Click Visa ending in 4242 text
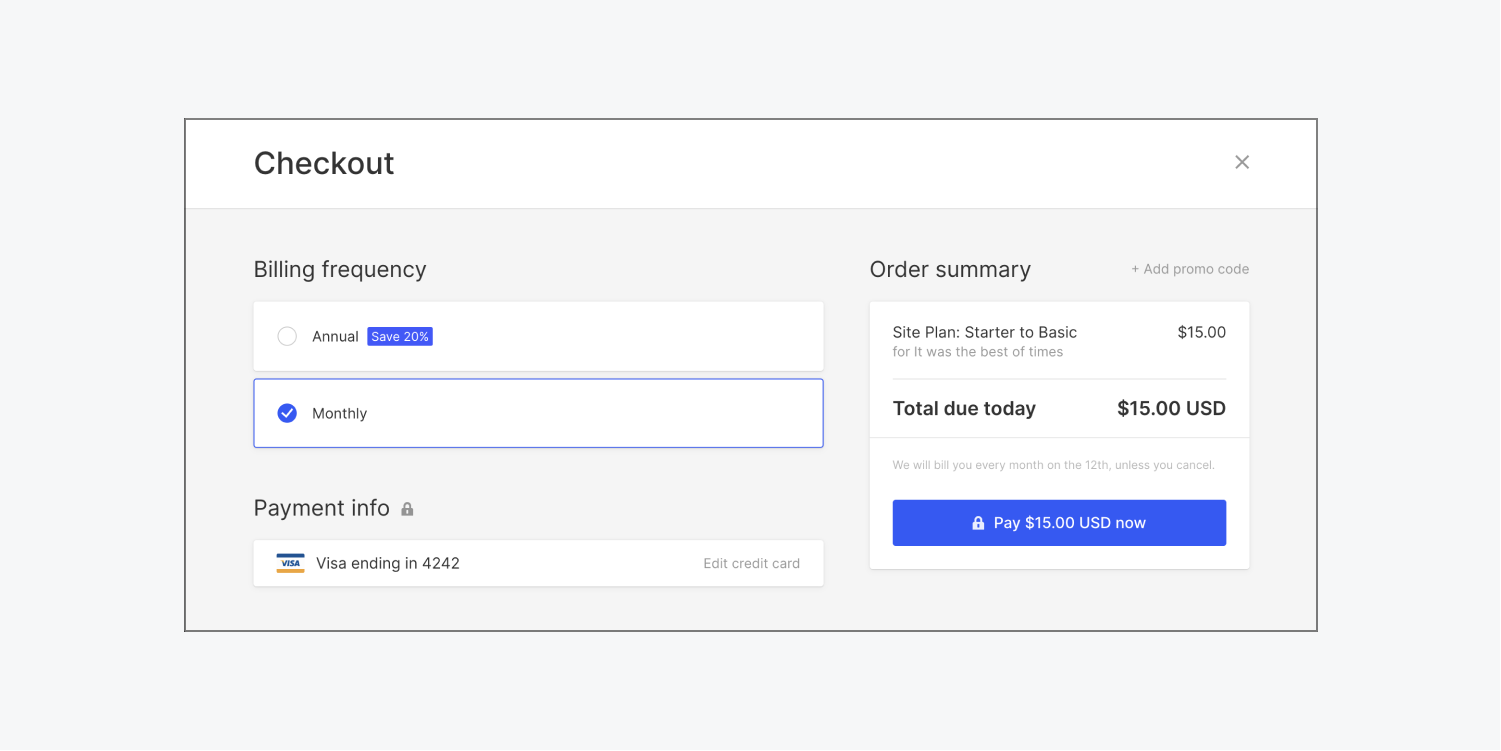 click(x=388, y=563)
